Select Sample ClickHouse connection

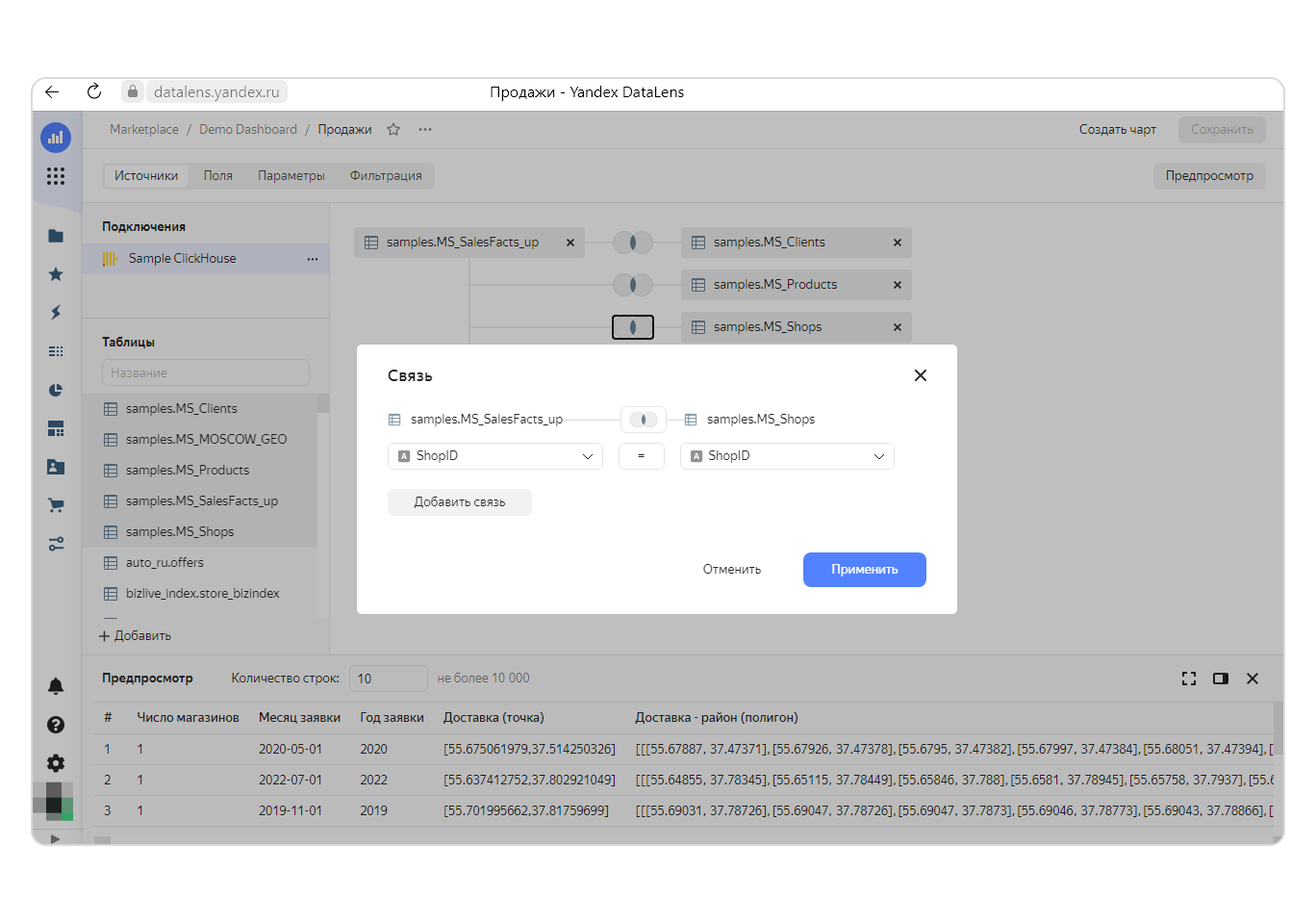(x=206, y=259)
